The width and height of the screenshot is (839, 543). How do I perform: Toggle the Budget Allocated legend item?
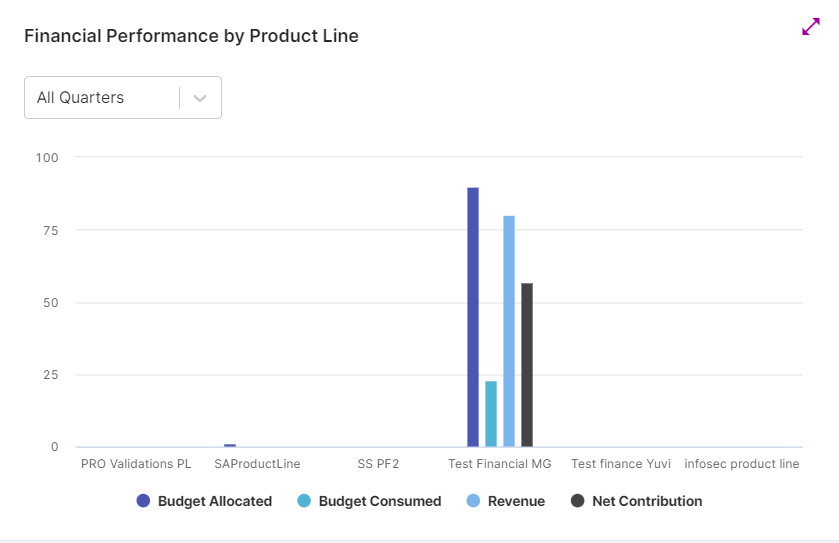214,501
